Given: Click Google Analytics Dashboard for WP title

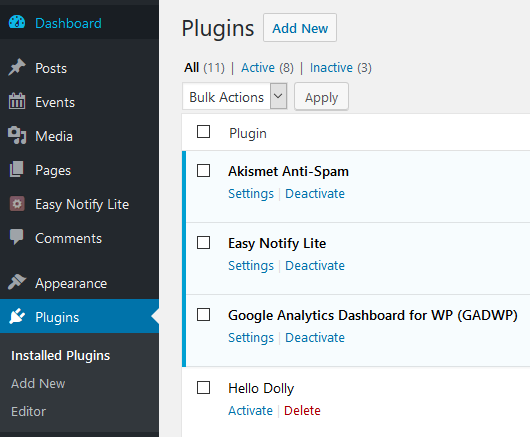Looking at the screenshot, I should 373,315.
